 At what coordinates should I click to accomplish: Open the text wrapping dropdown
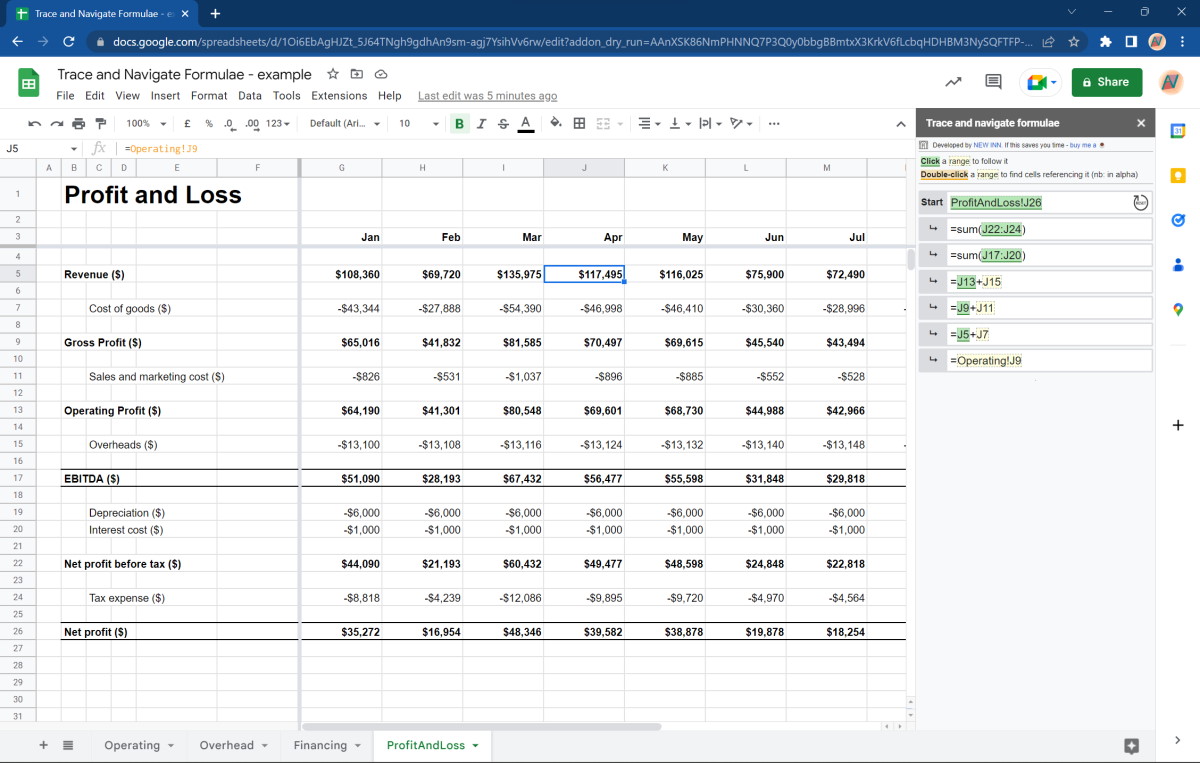click(709, 123)
